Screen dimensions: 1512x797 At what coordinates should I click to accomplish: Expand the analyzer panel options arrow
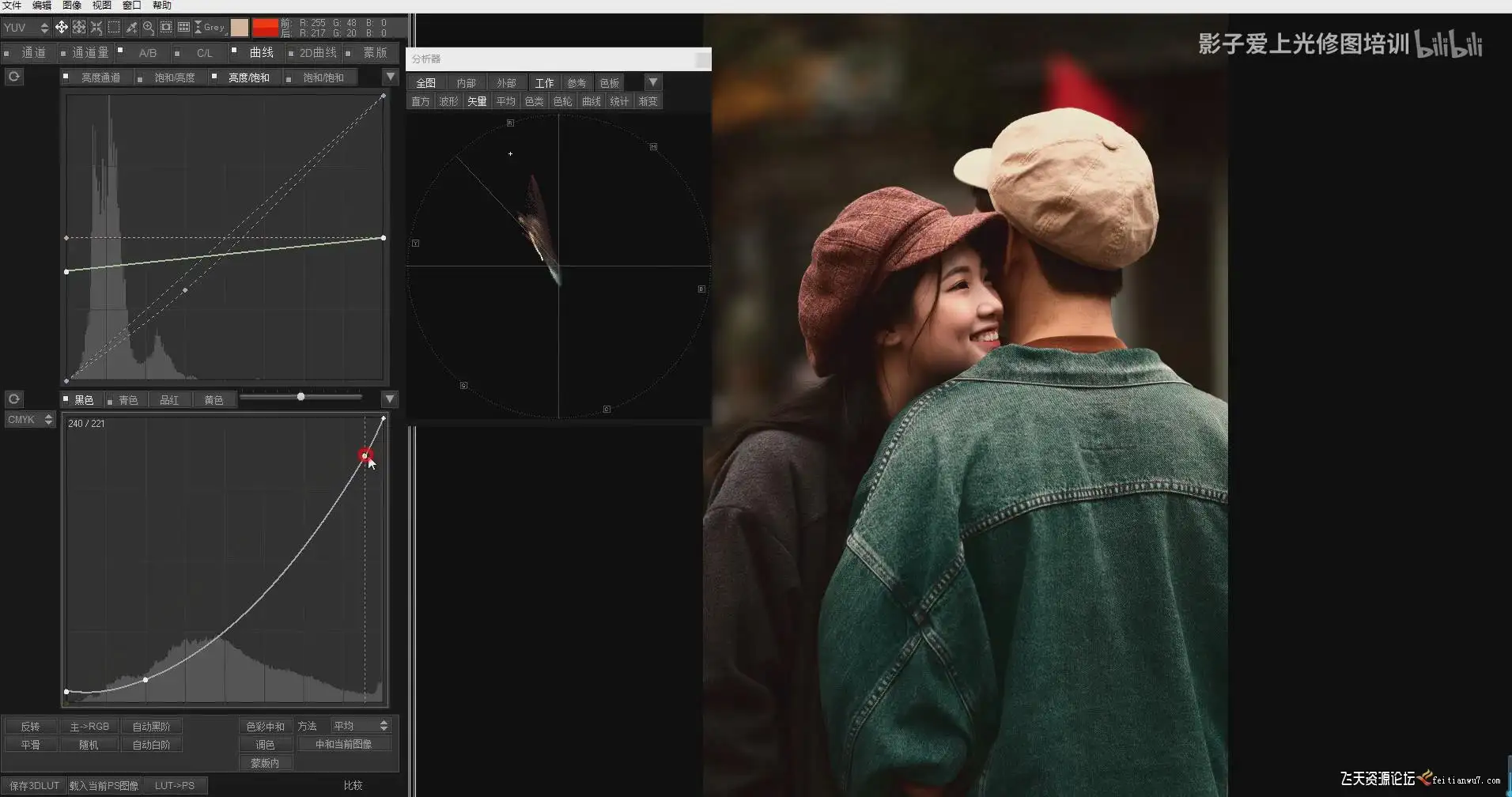point(652,82)
